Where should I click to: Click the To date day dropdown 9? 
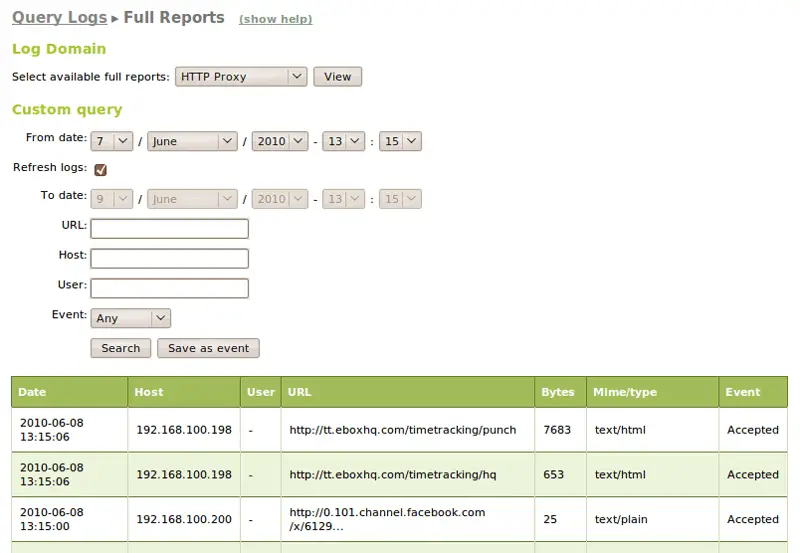[x=112, y=199]
